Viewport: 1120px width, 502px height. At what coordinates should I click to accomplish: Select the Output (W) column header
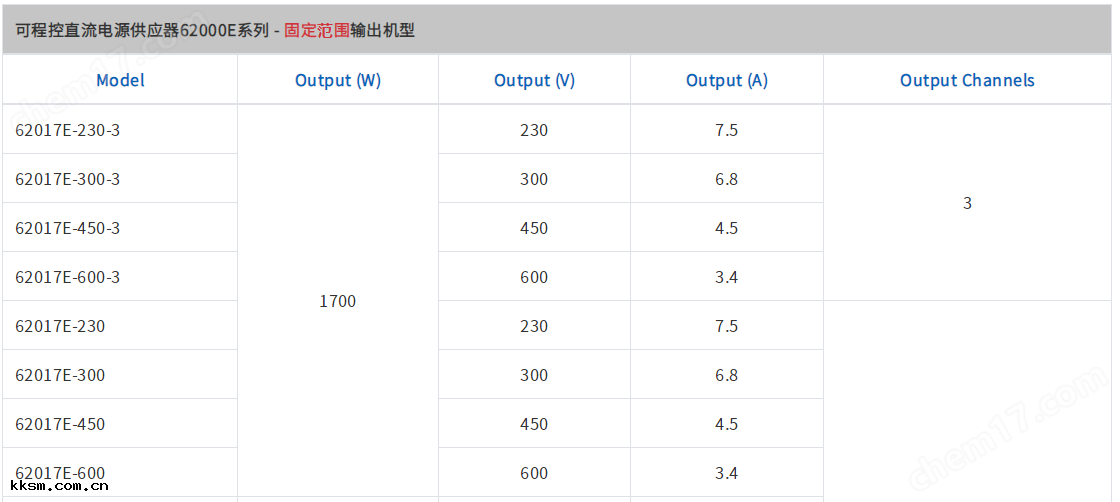coord(338,80)
